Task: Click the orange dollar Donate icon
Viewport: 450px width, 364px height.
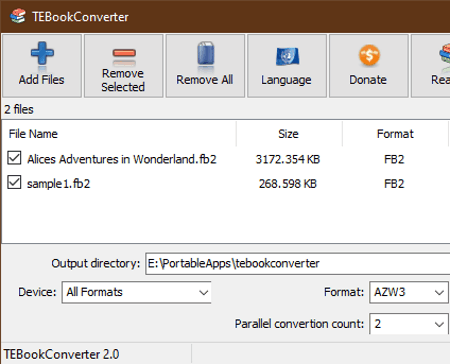Action: click(x=369, y=55)
